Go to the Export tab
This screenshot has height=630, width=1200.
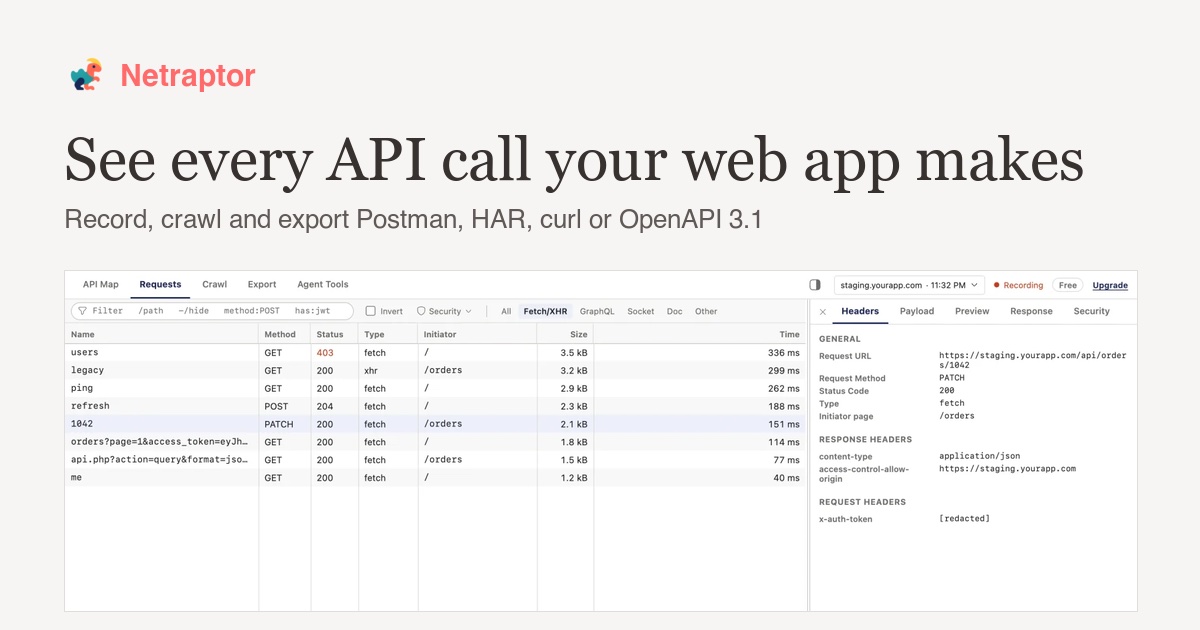click(x=262, y=284)
